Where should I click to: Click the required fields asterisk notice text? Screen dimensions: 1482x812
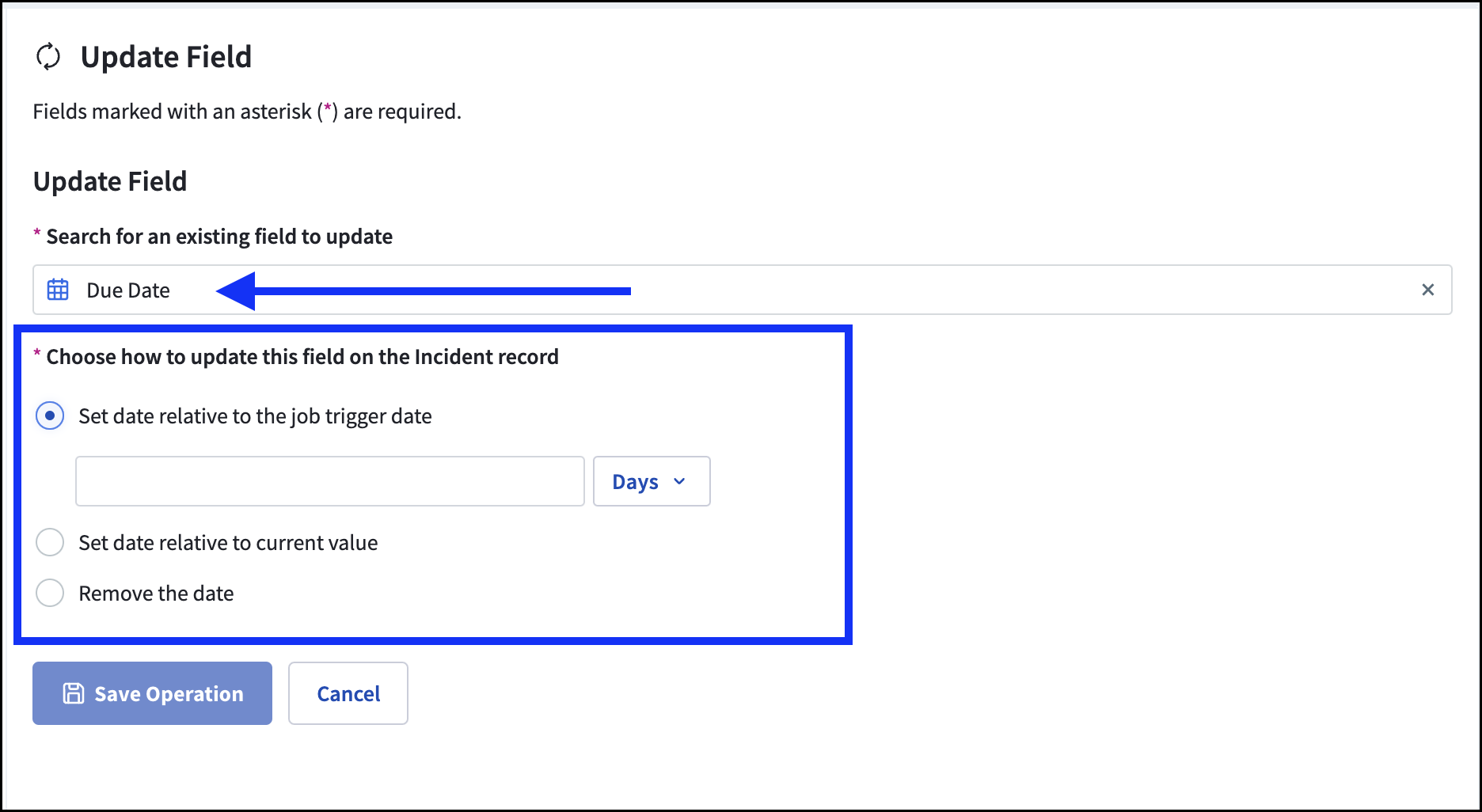click(x=247, y=112)
